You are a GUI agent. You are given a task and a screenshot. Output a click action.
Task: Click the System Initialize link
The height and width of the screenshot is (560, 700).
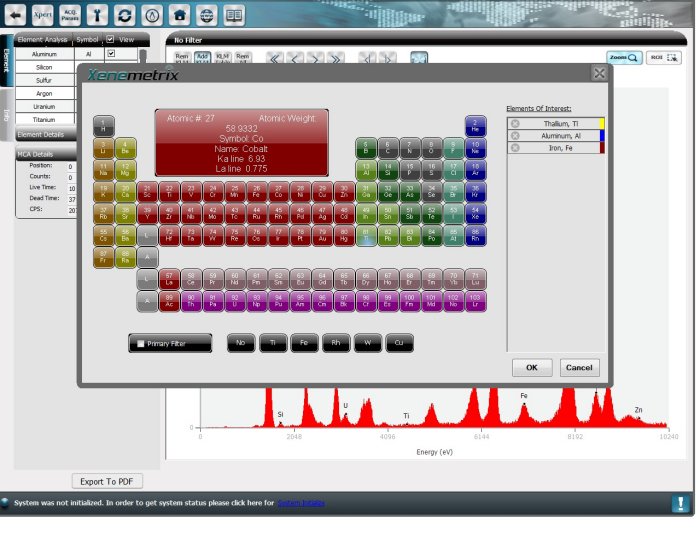click(x=301, y=503)
